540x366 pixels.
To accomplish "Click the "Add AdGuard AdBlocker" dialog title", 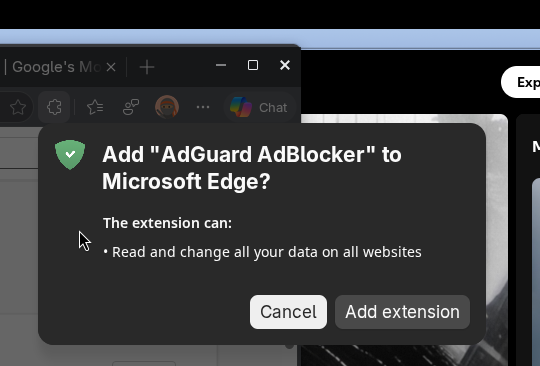I will pyautogui.click(x=252, y=168).
